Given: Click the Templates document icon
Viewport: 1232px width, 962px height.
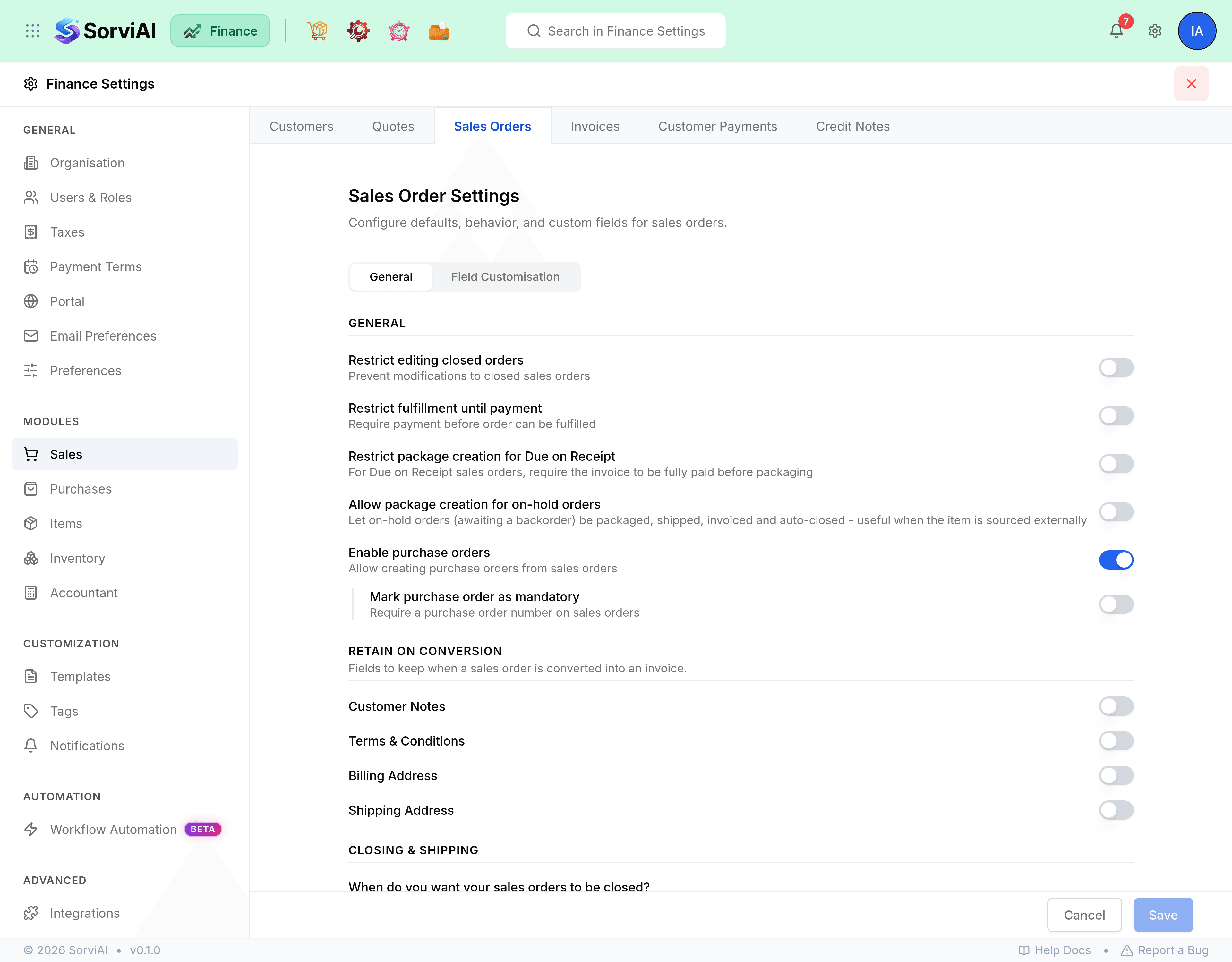Looking at the screenshot, I should click(31, 677).
